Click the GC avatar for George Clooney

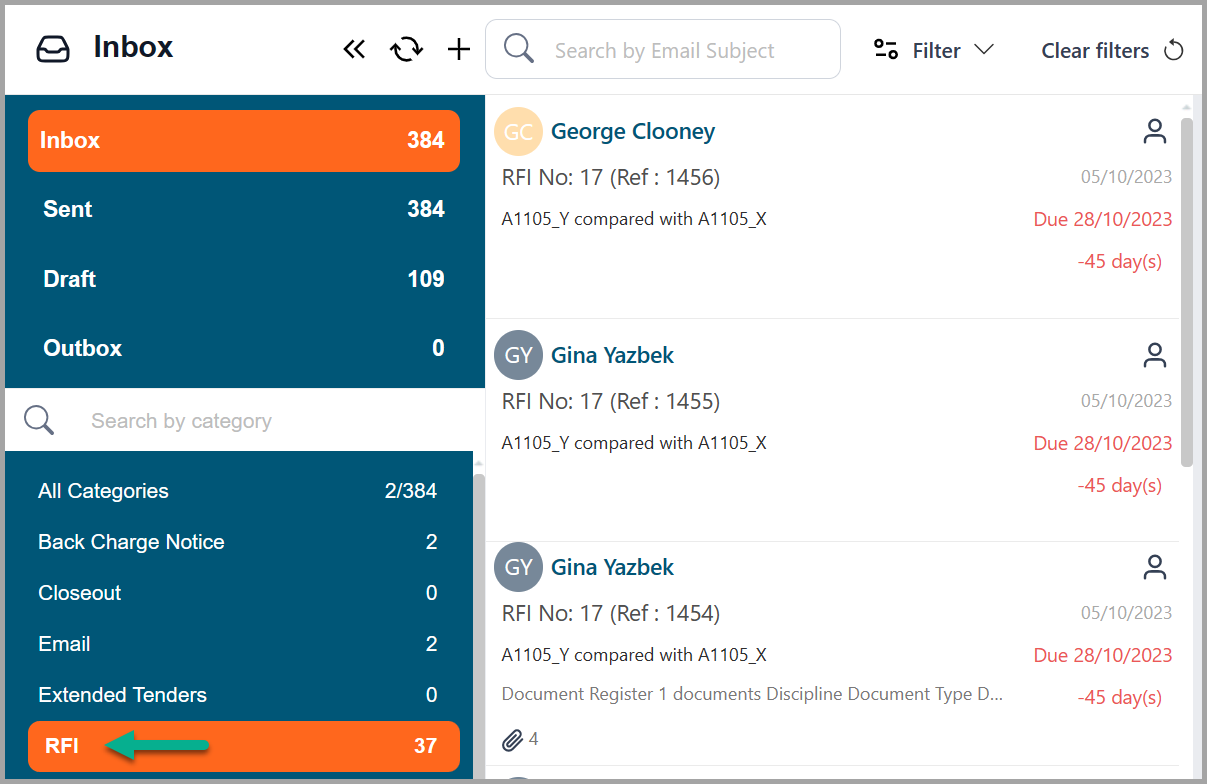518,132
